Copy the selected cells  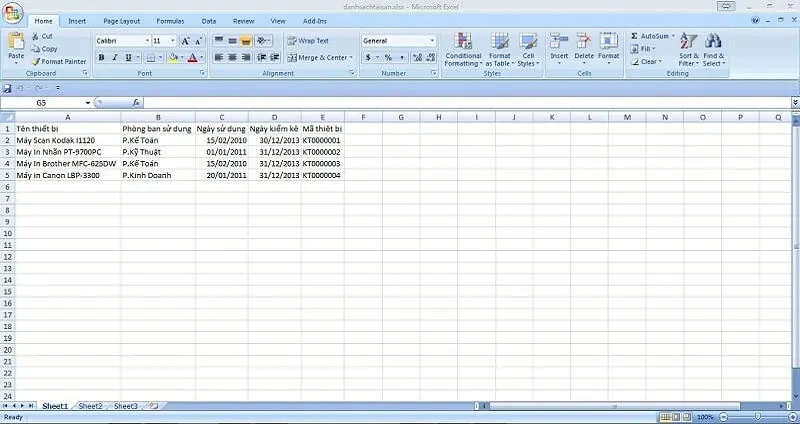[x=44, y=49]
